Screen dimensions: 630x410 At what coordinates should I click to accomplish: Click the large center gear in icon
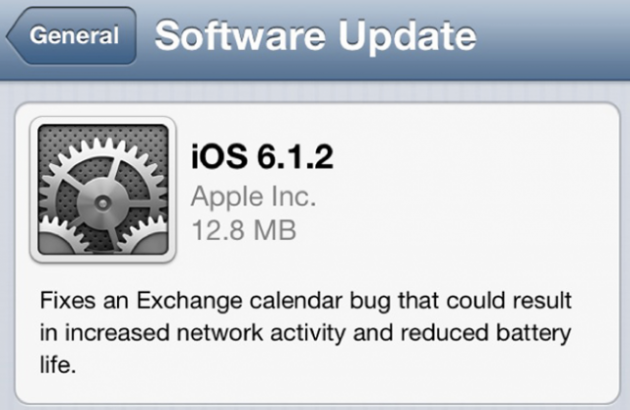[103, 197]
